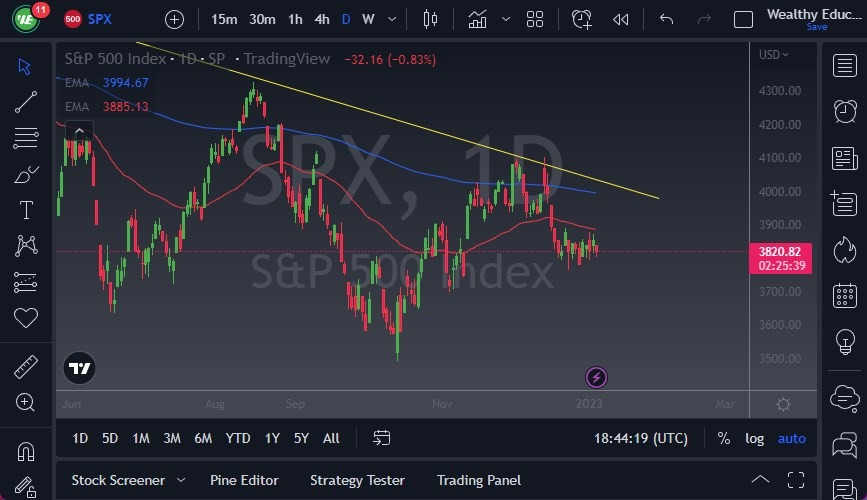Viewport: 867px width, 500px height.
Task: Open the Strategy Tester tab
Action: [357, 480]
